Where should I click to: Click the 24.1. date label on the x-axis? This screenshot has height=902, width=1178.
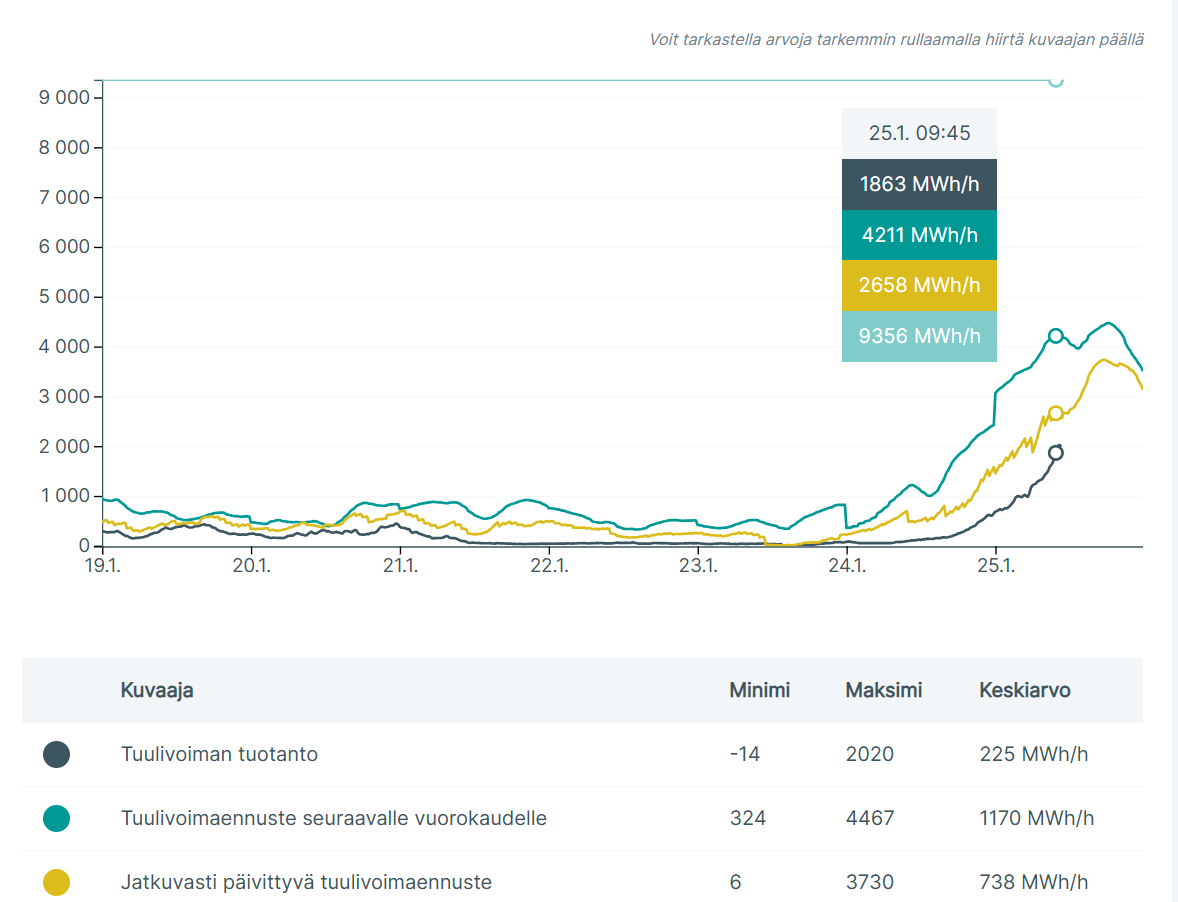[847, 566]
